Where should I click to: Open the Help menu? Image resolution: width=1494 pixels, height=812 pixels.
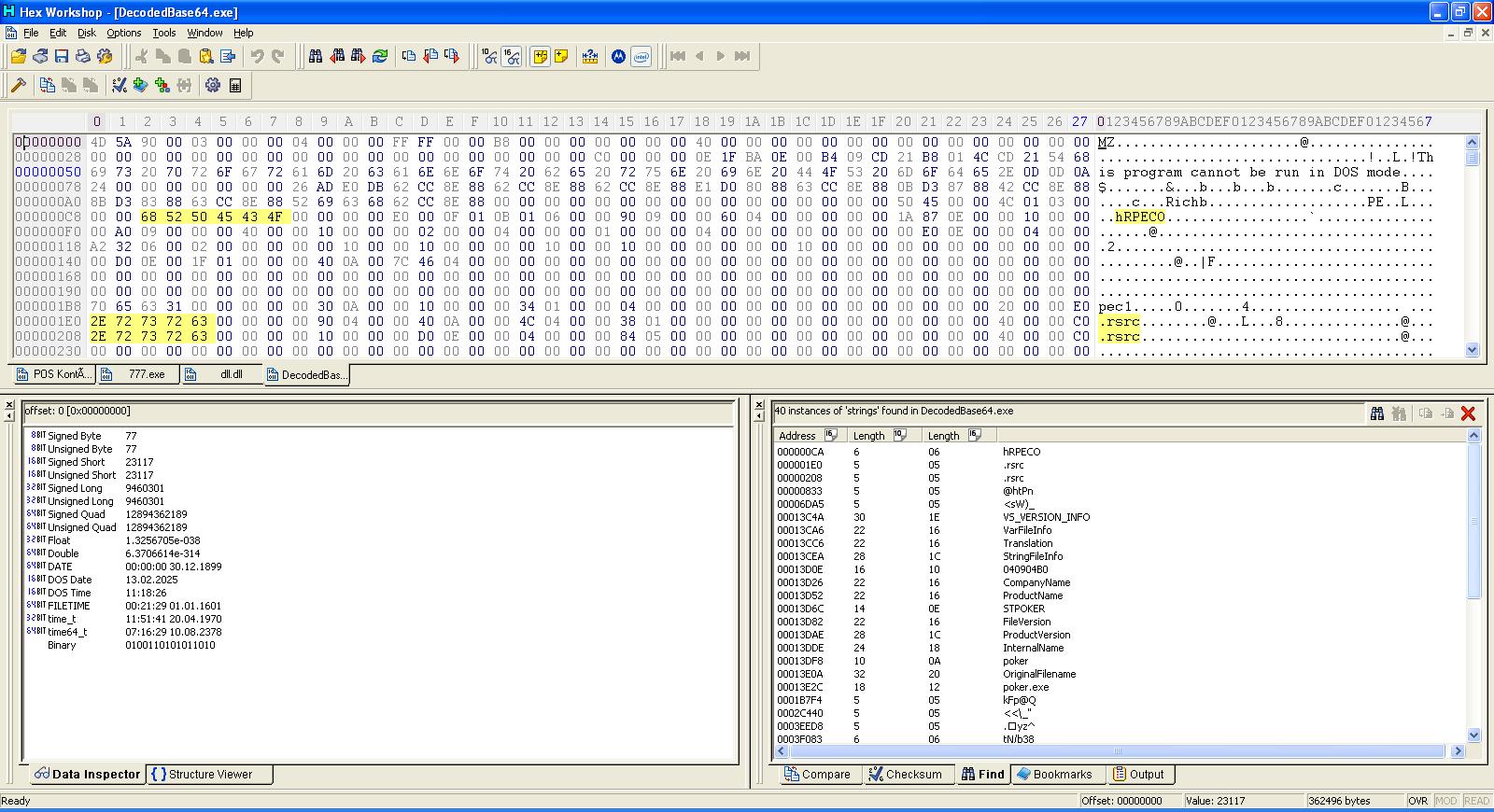click(244, 33)
